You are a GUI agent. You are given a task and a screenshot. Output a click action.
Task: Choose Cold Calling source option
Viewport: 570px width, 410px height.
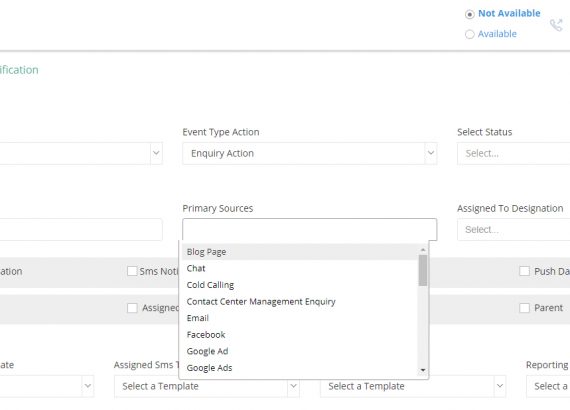coord(300,285)
